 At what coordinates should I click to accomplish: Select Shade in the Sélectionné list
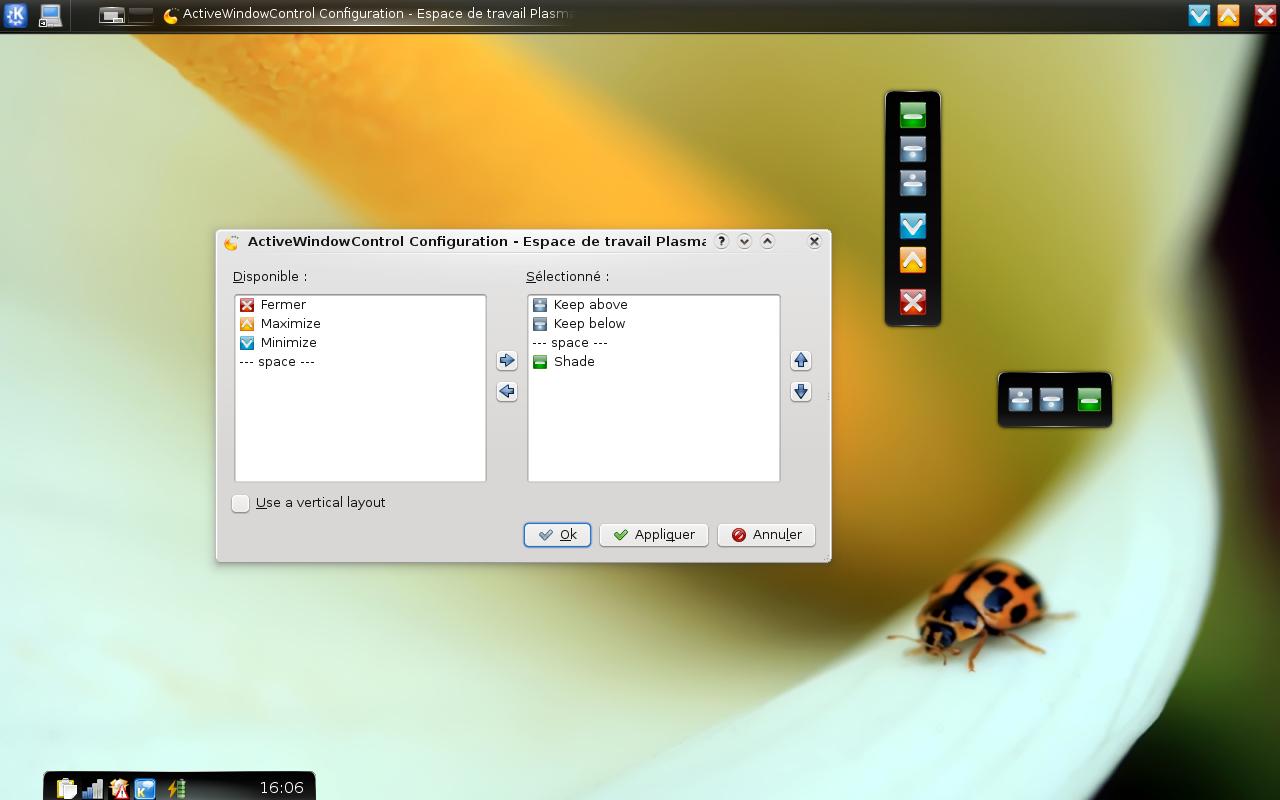click(653, 361)
